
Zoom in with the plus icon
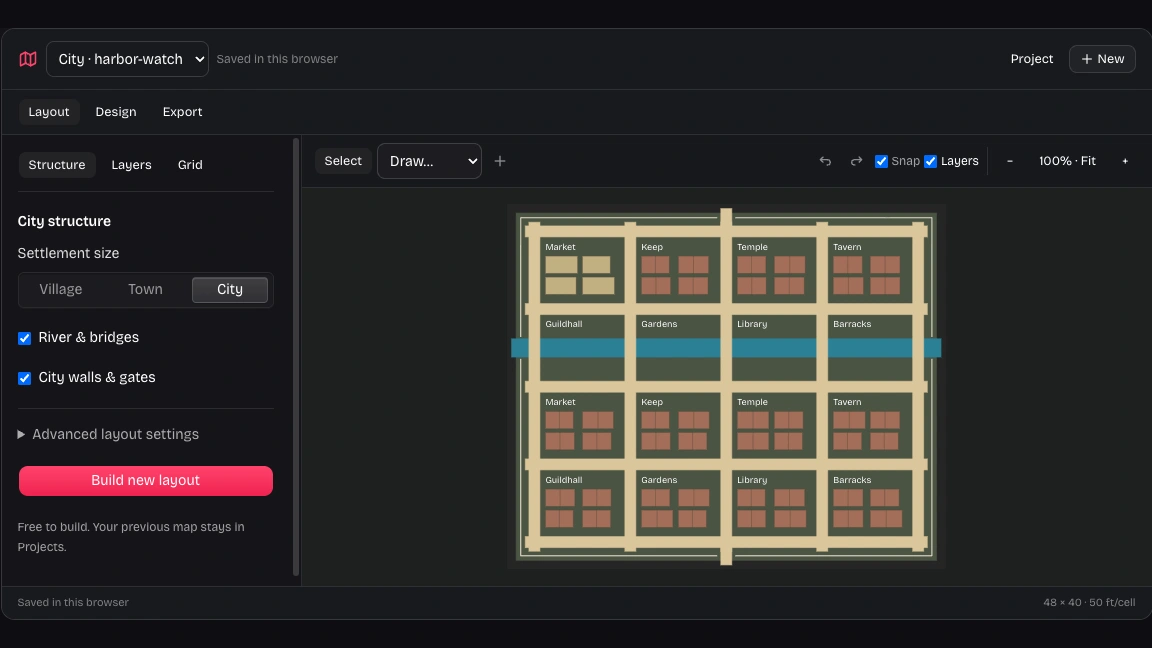pos(1125,161)
